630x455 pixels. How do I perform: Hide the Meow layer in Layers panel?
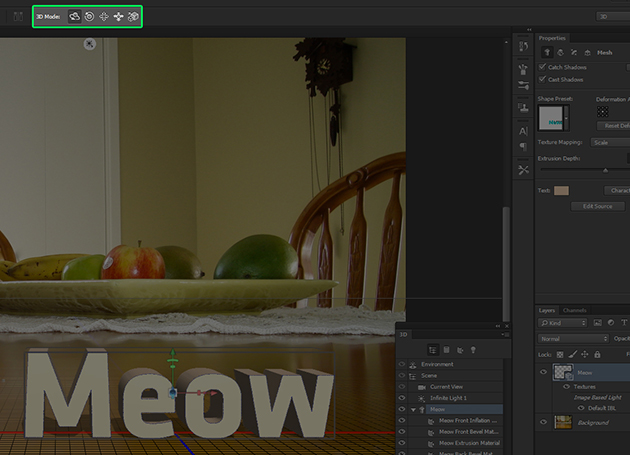tap(544, 372)
